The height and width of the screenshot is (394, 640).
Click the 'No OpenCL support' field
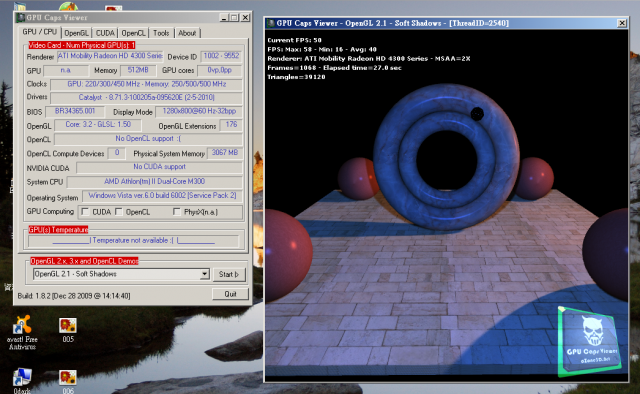[x=148, y=139]
